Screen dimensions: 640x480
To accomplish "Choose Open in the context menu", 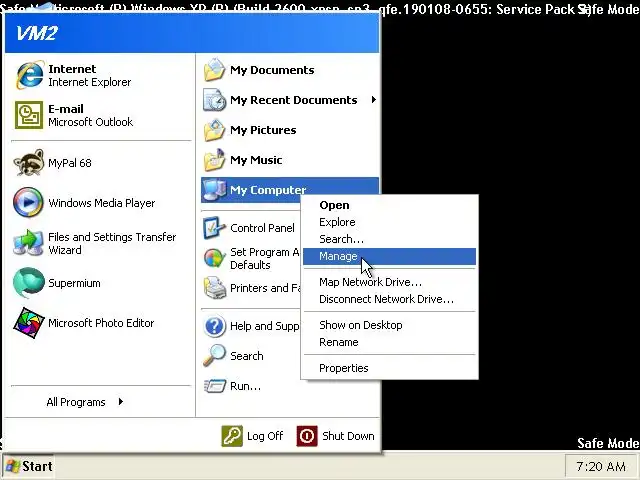I will tap(389, 205).
